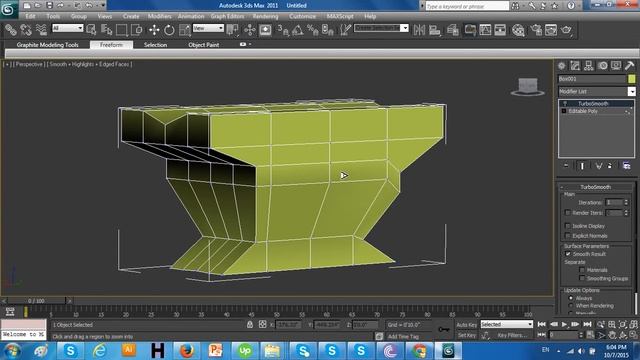Click the Box001 object name field
The image size is (640, 360).
coord(592,79)
